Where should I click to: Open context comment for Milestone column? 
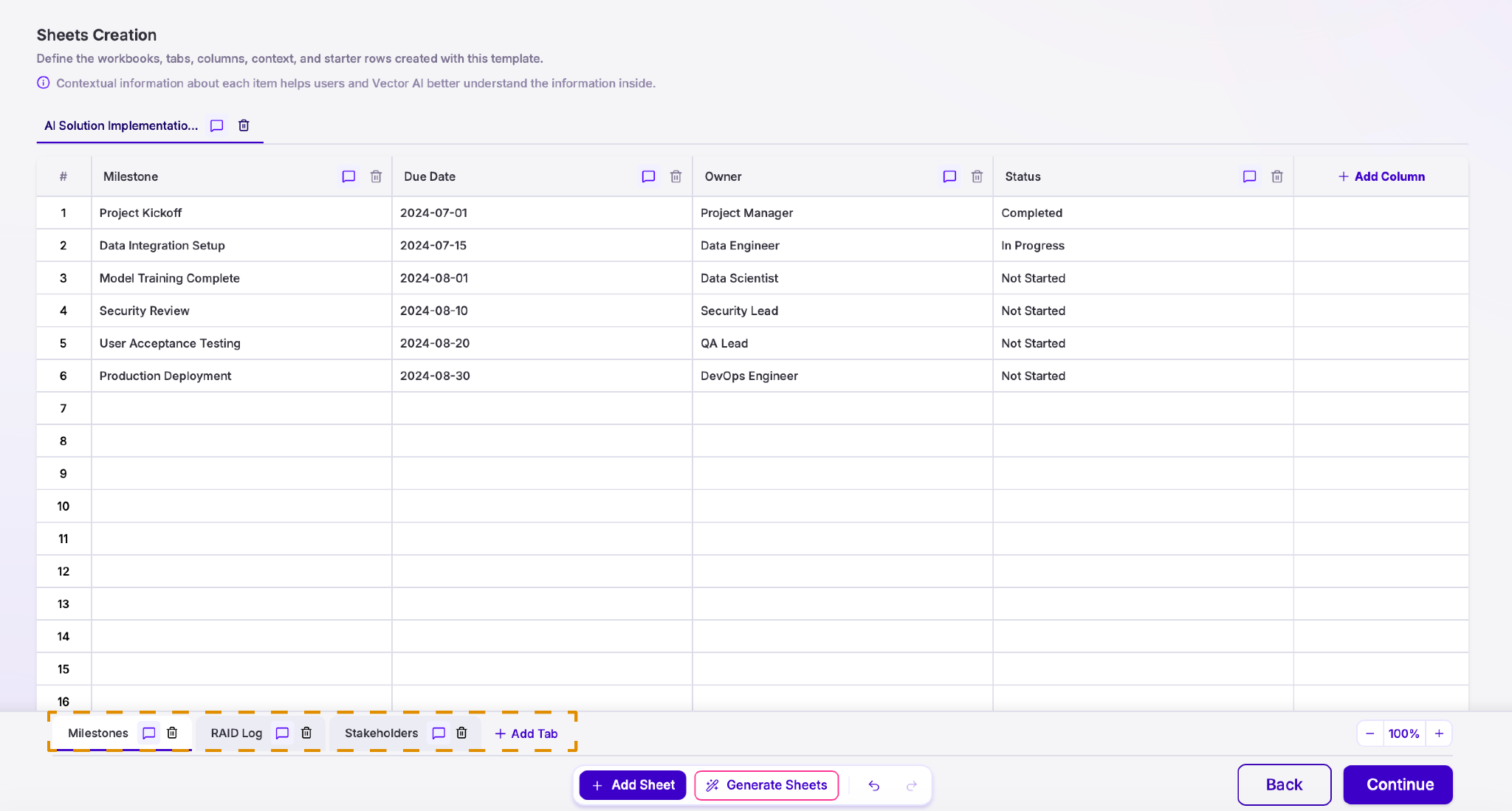point(348,176)
